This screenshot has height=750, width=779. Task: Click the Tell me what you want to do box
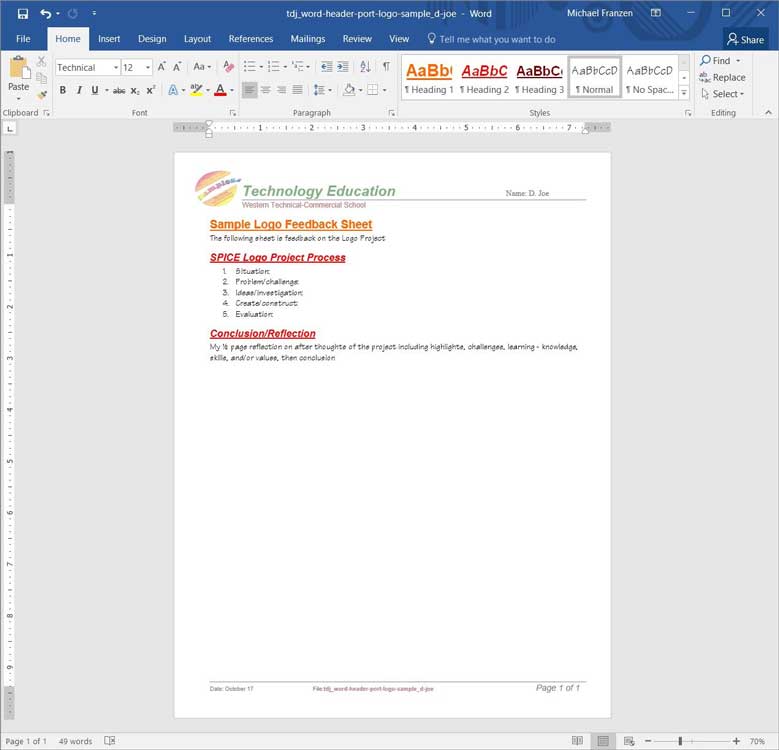497,39
